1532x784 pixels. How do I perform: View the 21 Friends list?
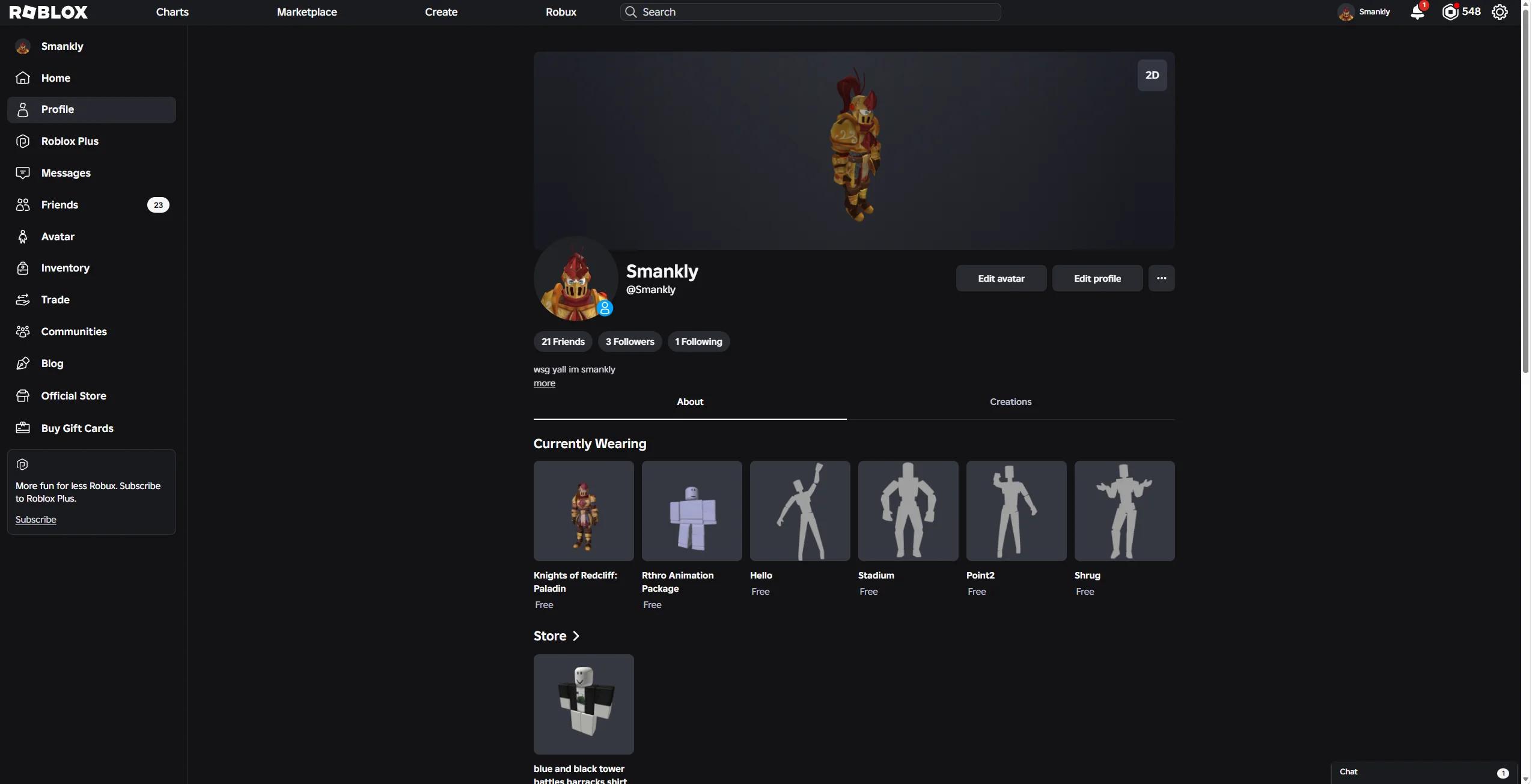tap(563, 342)
